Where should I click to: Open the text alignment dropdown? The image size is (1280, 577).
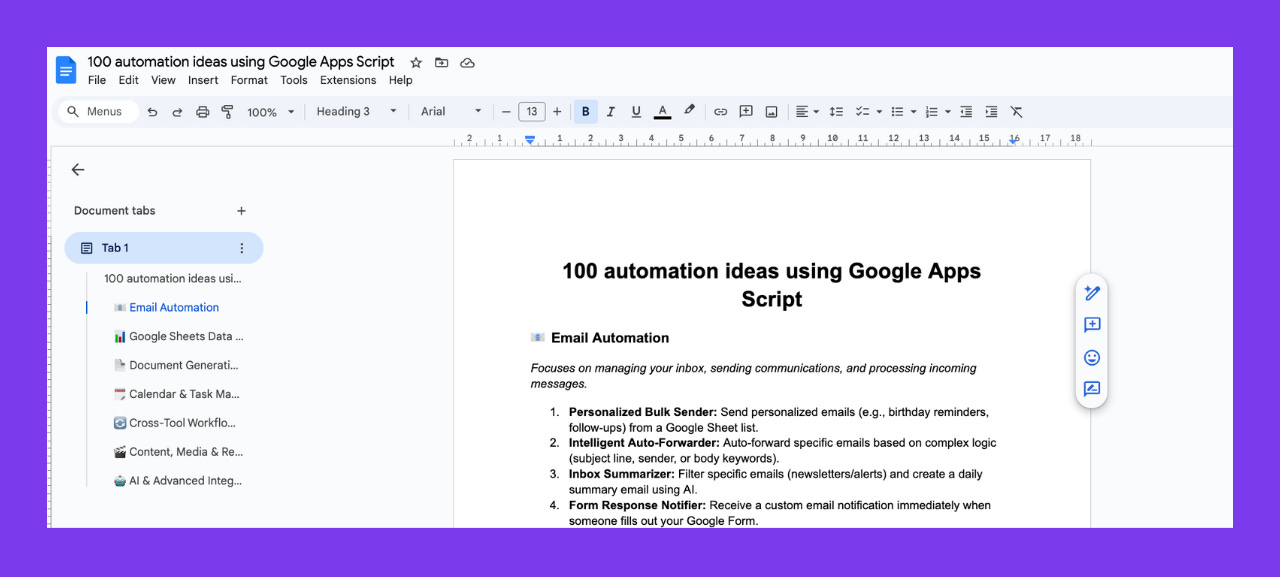coord(807,112)
